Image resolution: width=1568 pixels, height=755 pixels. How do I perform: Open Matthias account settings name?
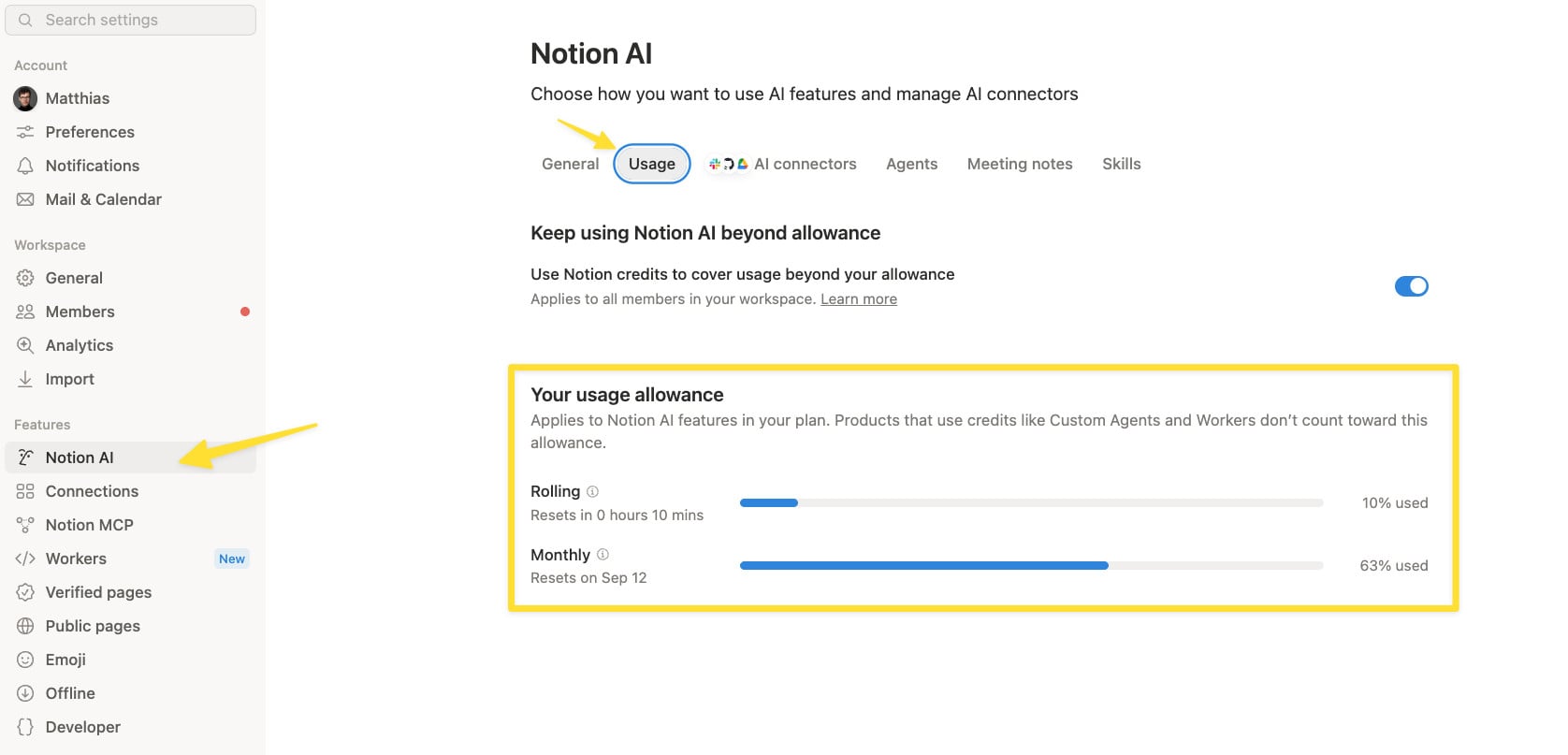point(78,98)
